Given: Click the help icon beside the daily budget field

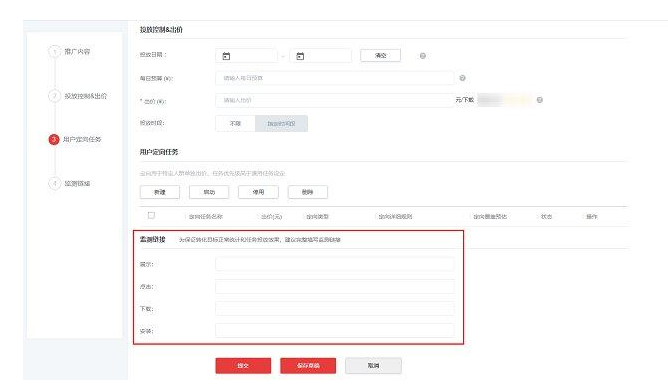Looking at the screenshot, I should click(462, 78).
